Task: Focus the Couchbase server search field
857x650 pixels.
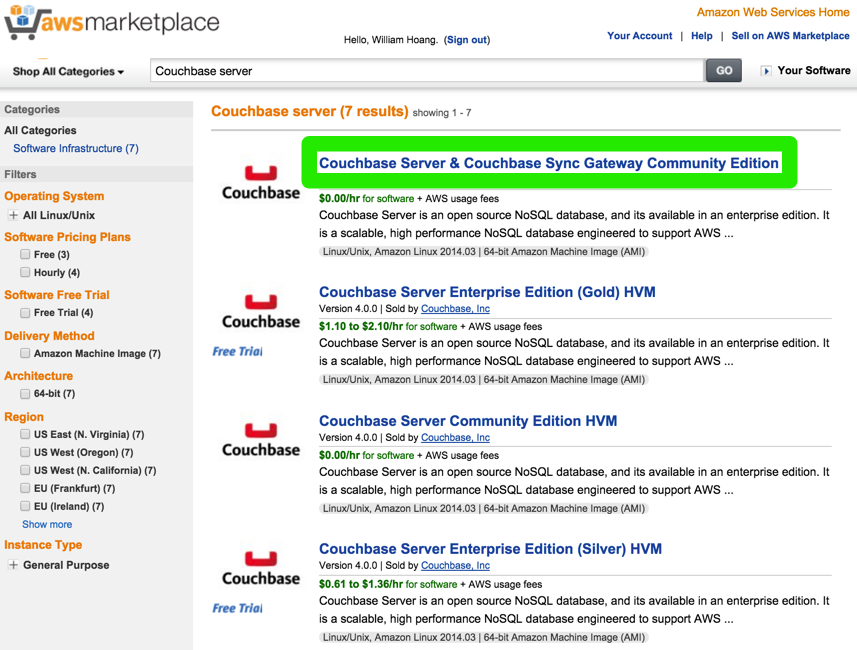Action: 427,71
